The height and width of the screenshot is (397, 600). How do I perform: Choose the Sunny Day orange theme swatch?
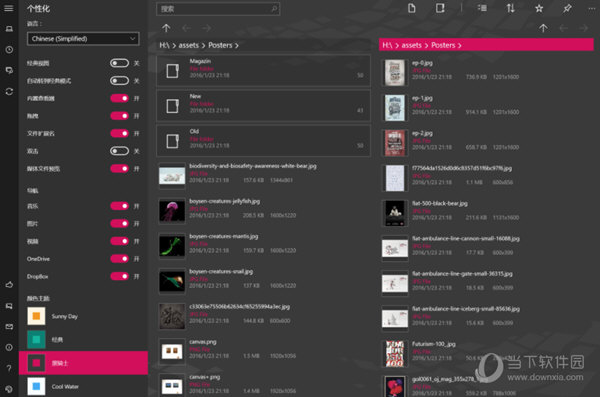point(36,316)
